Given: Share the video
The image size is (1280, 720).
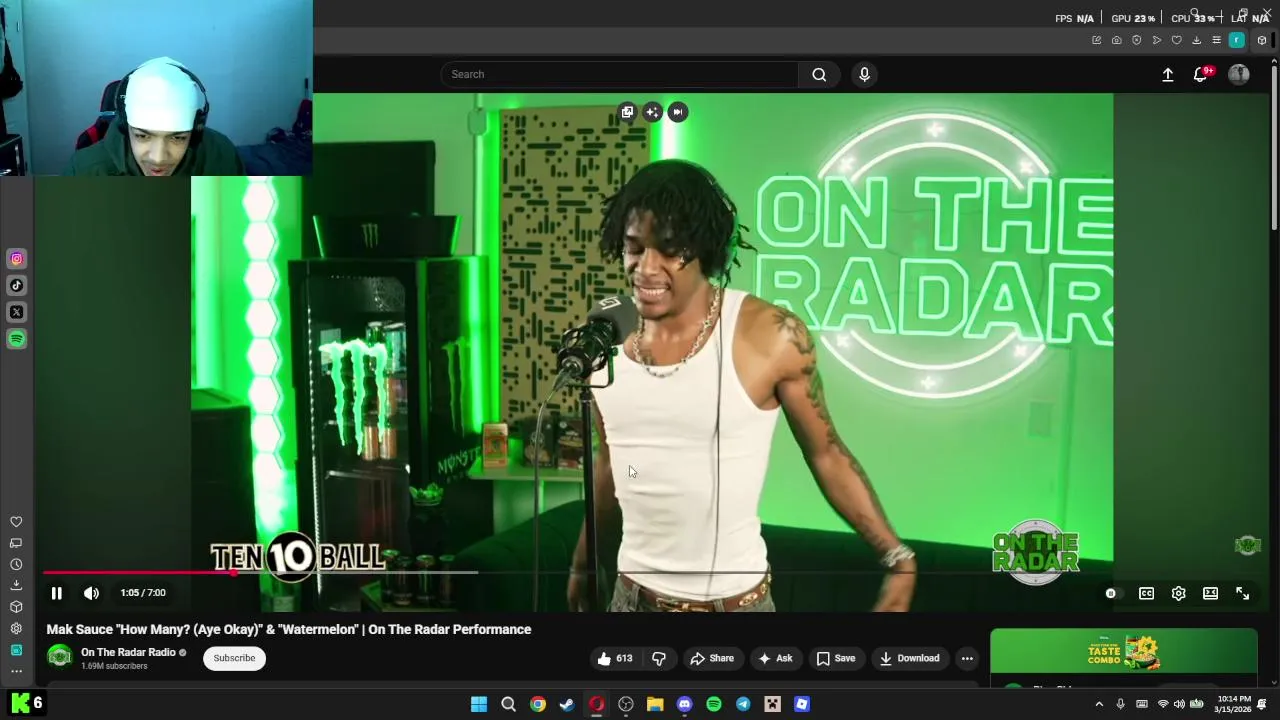Looking at the screenshot, I should click(x=712, y=658).
